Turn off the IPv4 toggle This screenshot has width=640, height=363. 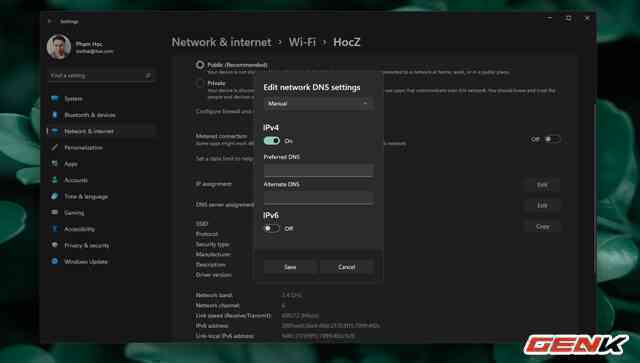tap(271, 141)
